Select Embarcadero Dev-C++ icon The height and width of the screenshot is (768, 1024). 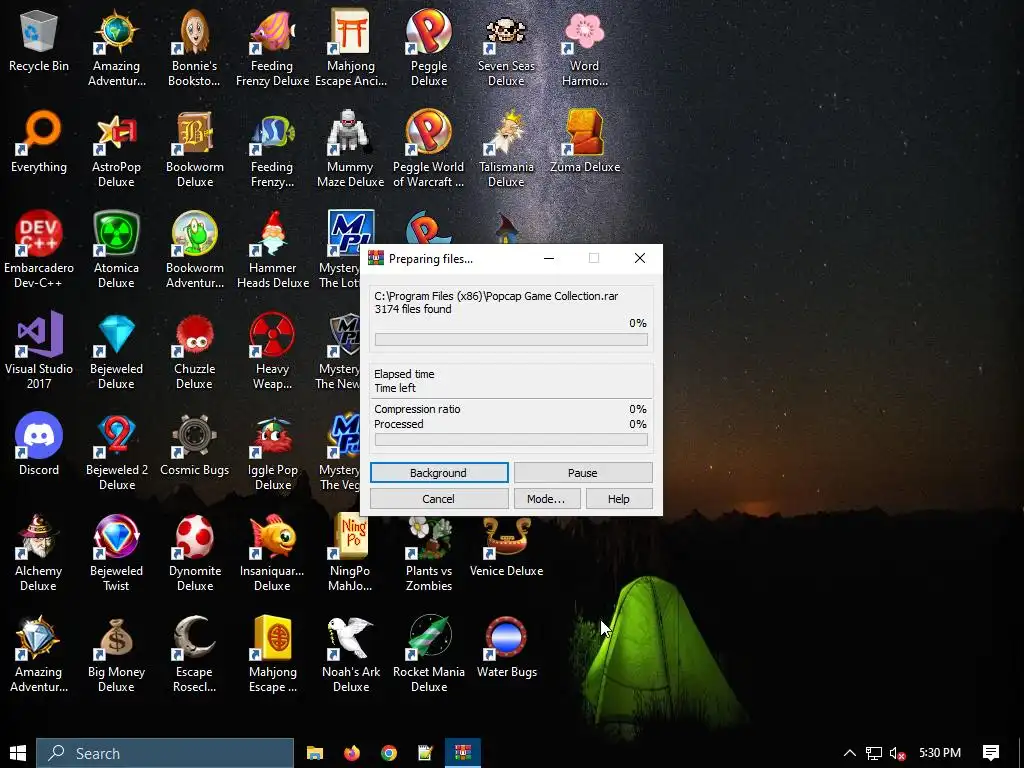click(39, 250)
